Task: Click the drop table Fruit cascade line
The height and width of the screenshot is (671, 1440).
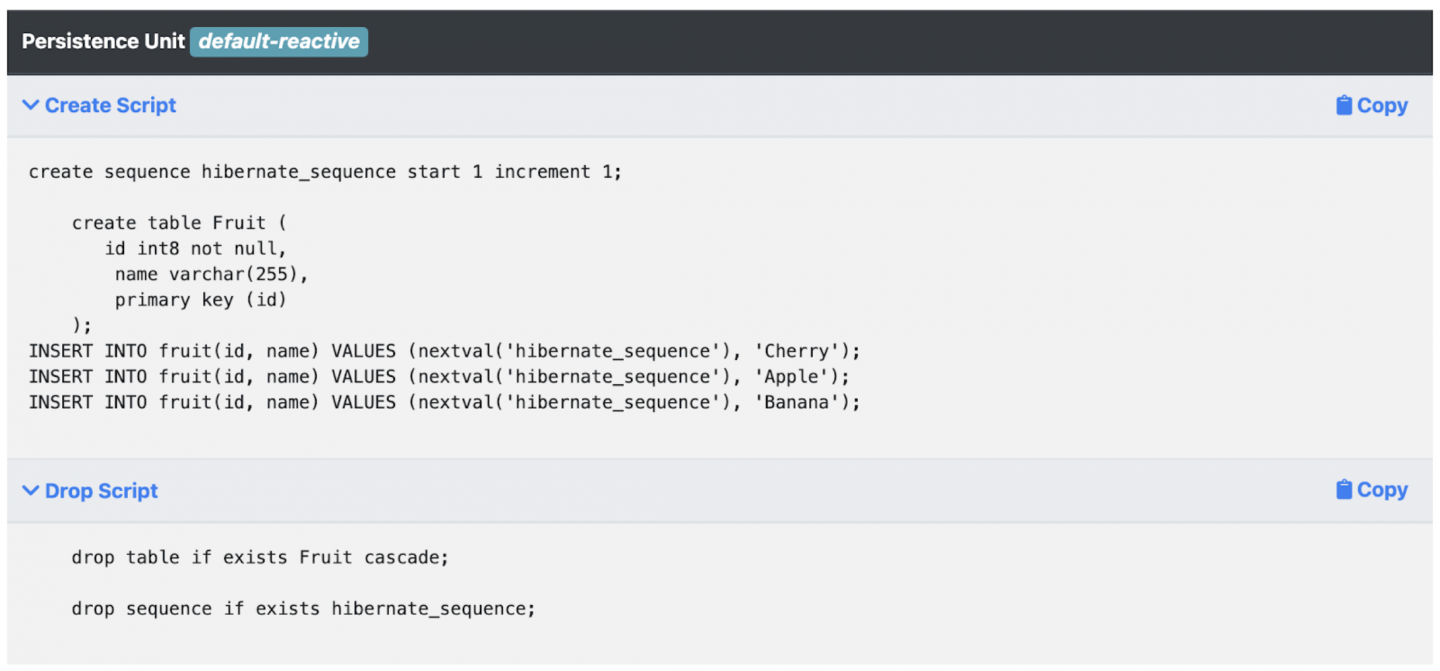Action: [x=260, y=557]
